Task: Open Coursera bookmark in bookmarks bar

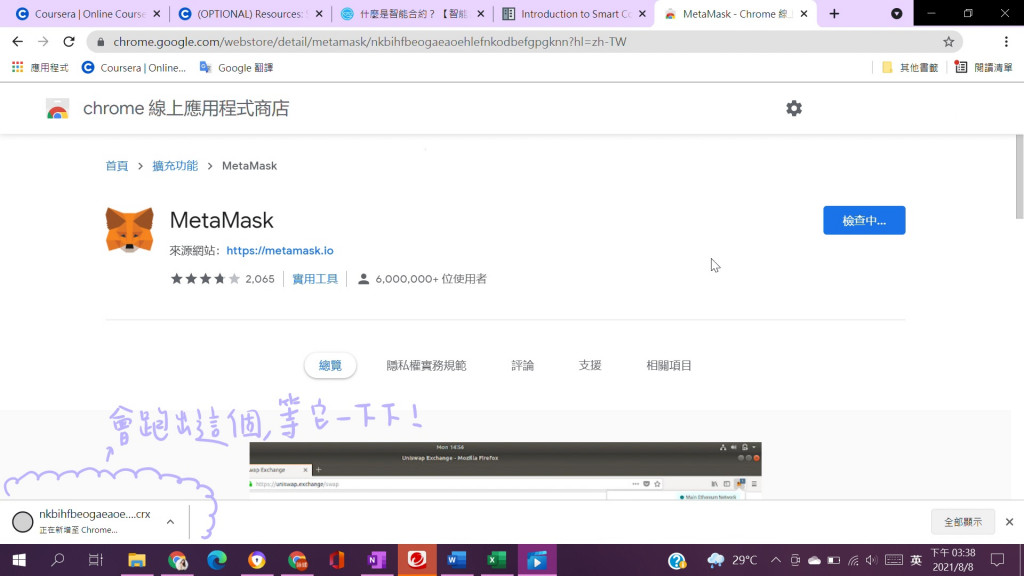Action: point(134,67)
